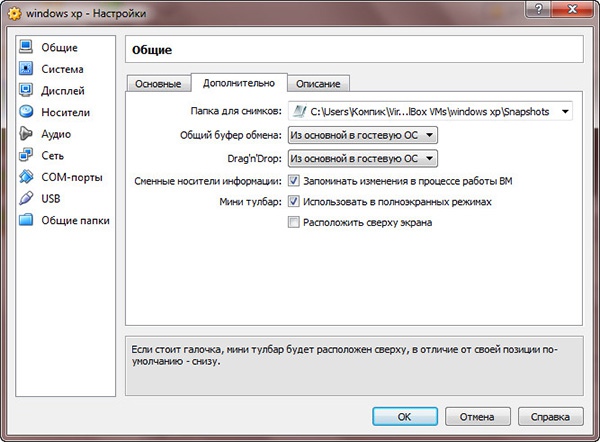
Task: Click the Отмена button
Action: [477, 415]
